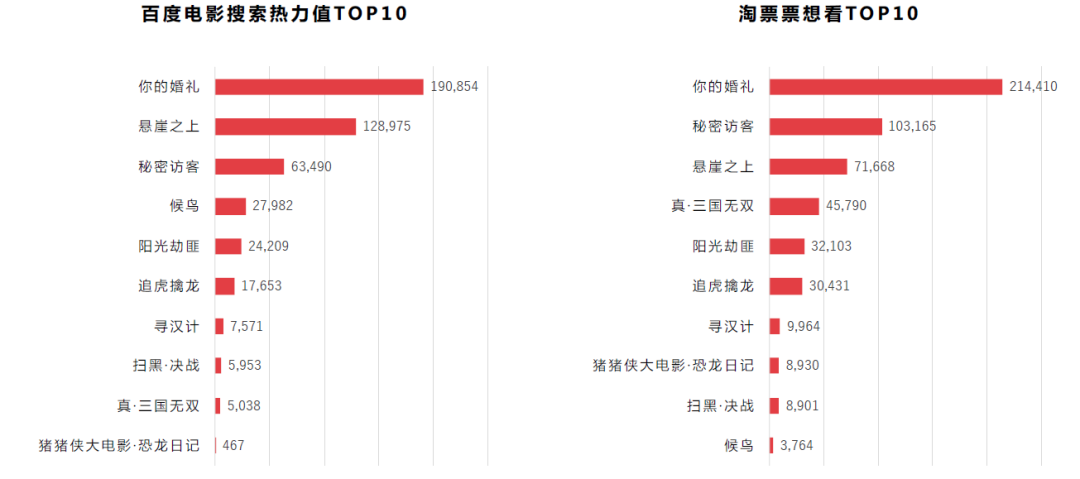Select the 悬崖之上 bar with value 128,975
This screenshot has height=479, width=1080.
285,127
